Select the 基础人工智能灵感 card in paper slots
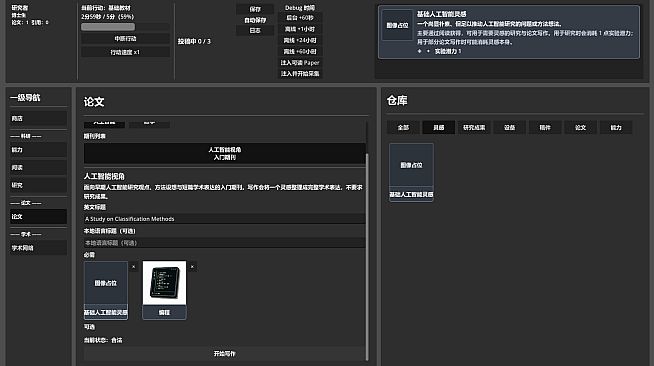This screenshot has height=366, width=654. (x=106, y=290)
